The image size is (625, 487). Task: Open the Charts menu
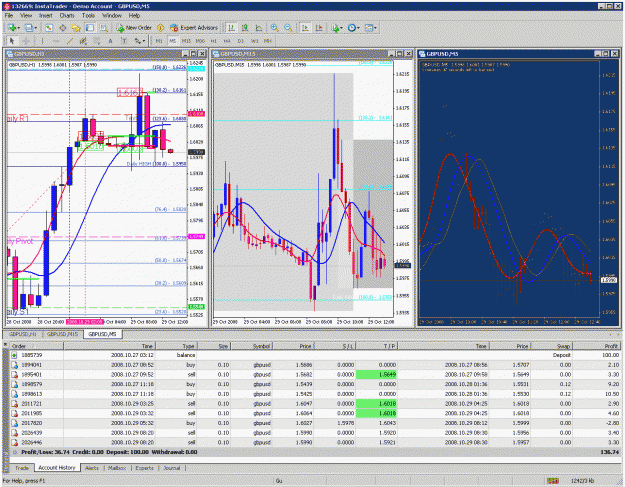tap(67, 16)
